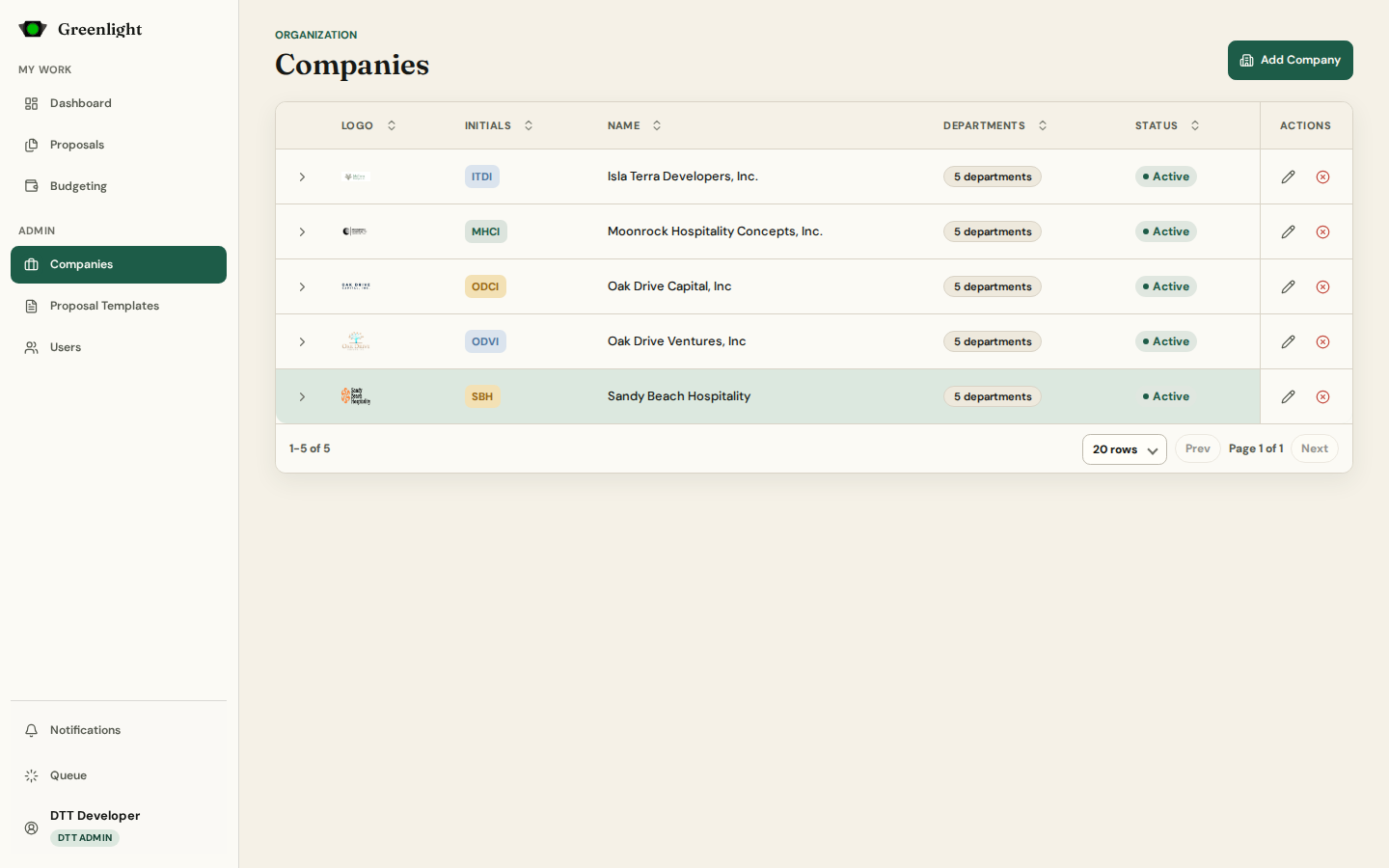This screenshot has height=868, width=1389.
Task: Click the ODCI initials badge
Action: tap(485, 286)
